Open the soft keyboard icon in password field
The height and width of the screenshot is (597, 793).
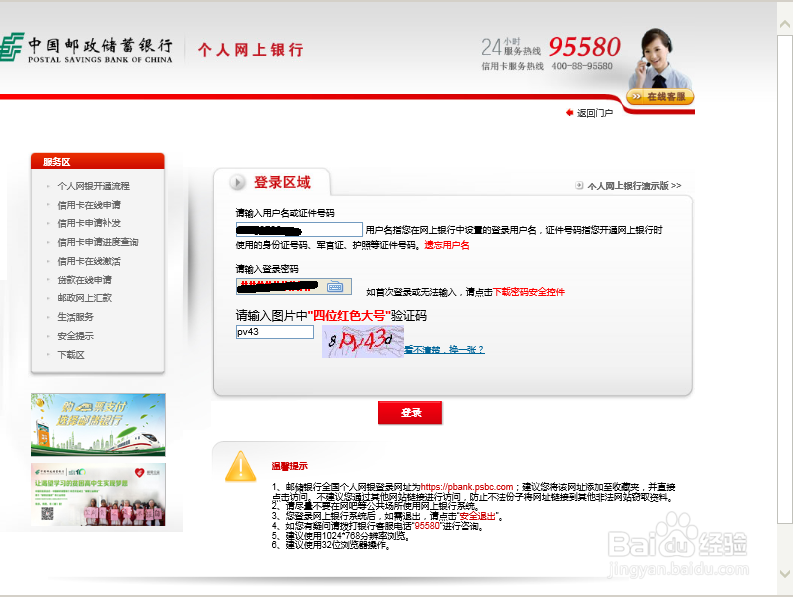tap(335, 287)
